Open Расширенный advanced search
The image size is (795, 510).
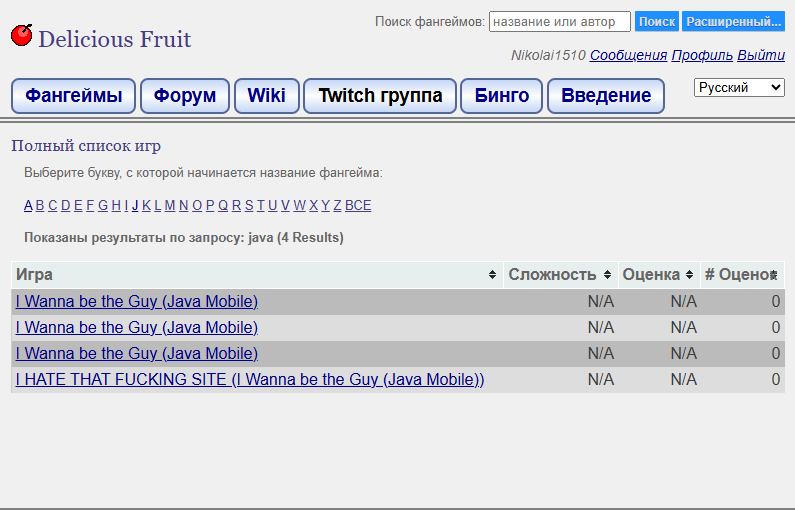734,22
